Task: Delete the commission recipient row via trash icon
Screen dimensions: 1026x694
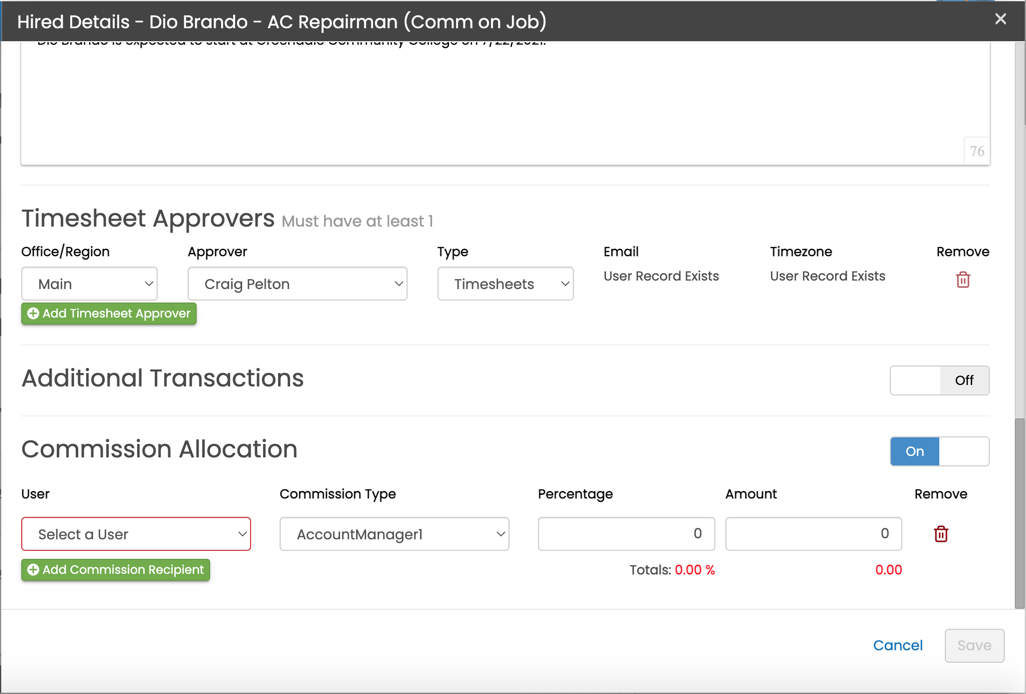Action: 941,534
